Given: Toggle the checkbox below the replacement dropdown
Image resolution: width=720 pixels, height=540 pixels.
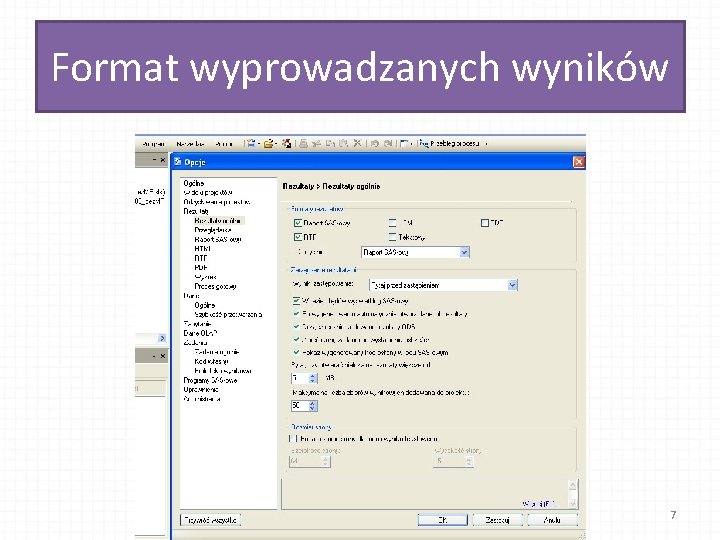Looking at the screenshot, I should [x=297, y=301].
